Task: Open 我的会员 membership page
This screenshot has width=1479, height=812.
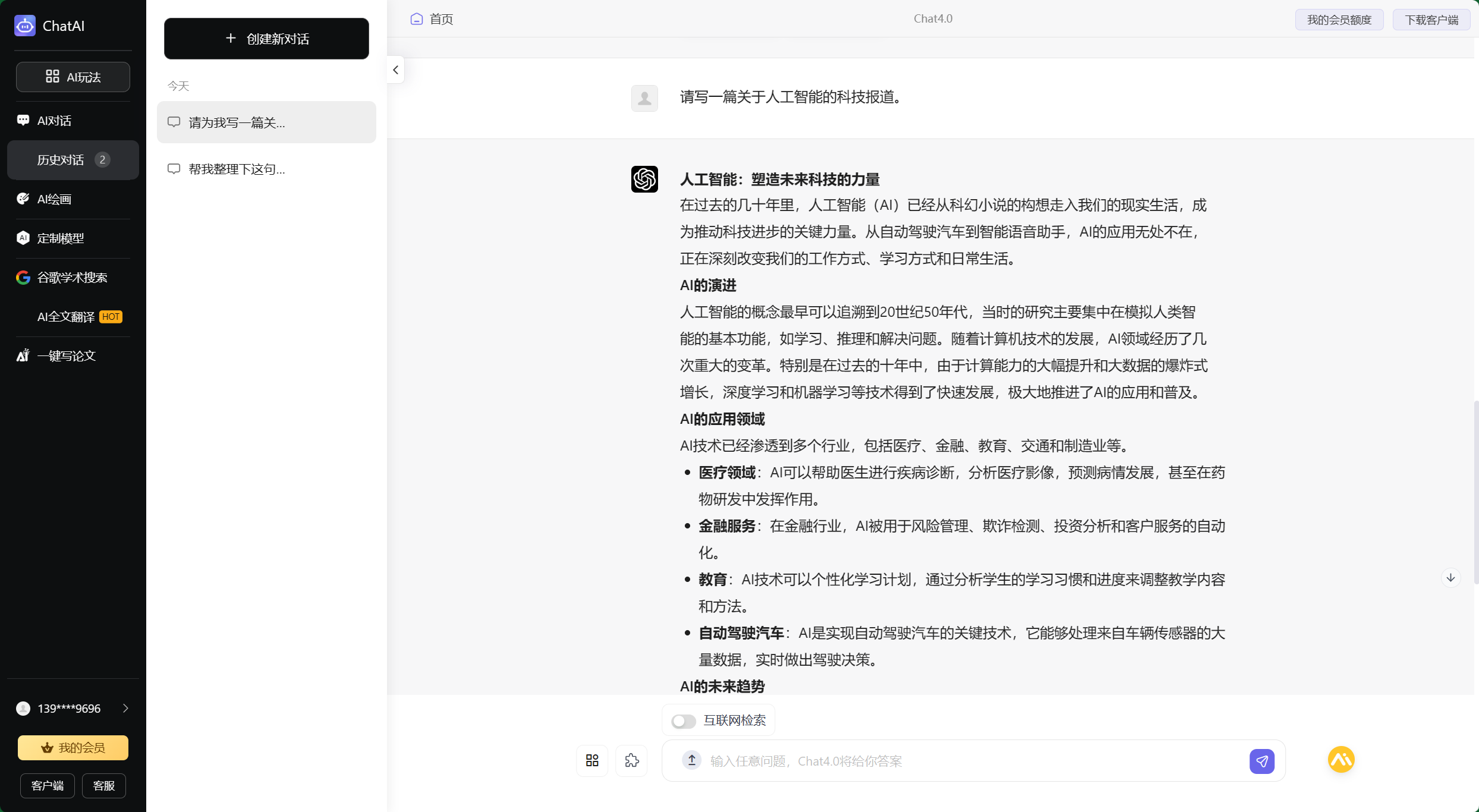Action: 73,747
